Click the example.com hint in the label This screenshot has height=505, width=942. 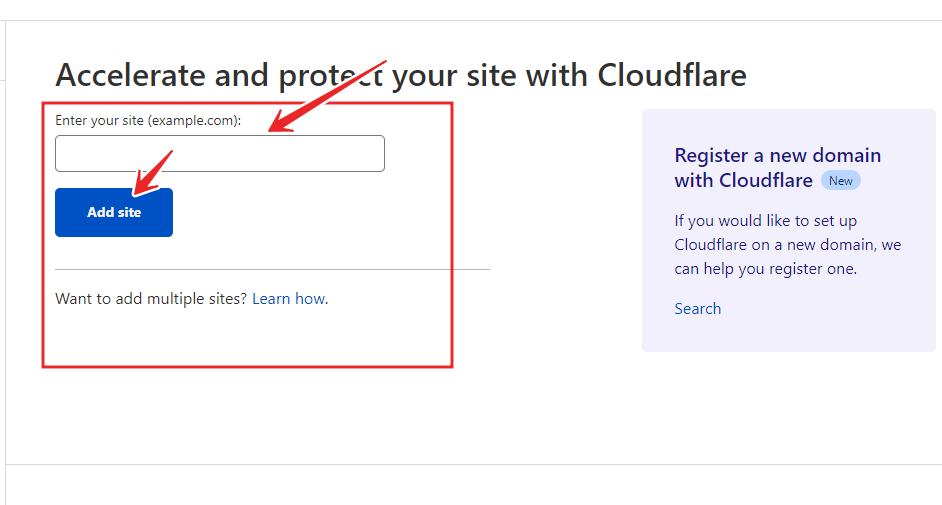[193, 120]
